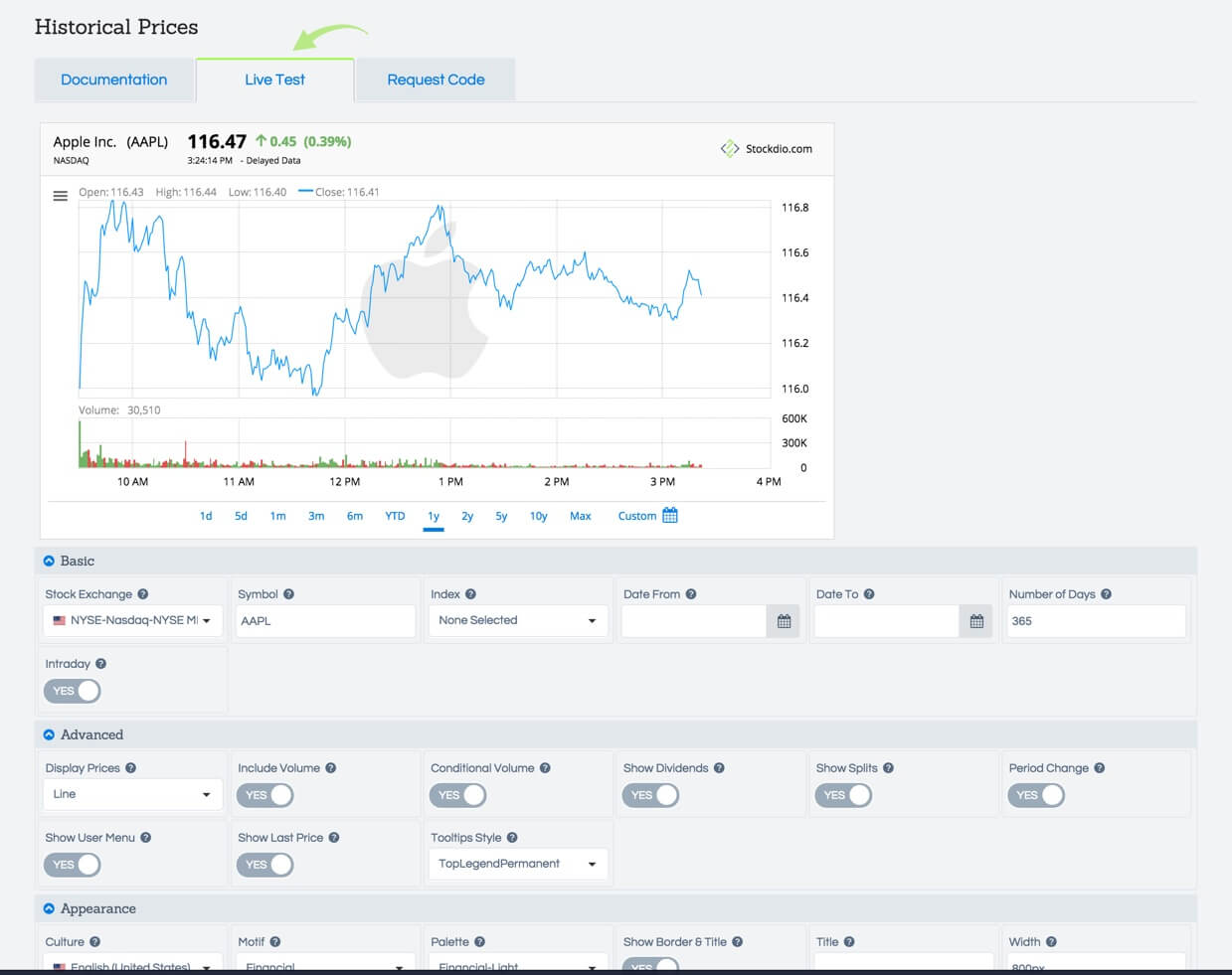Show help for Include Volume
Image resolution: width=1232 pixels, height=975 pixels.
pyautogui.click(x=330, y=768)
